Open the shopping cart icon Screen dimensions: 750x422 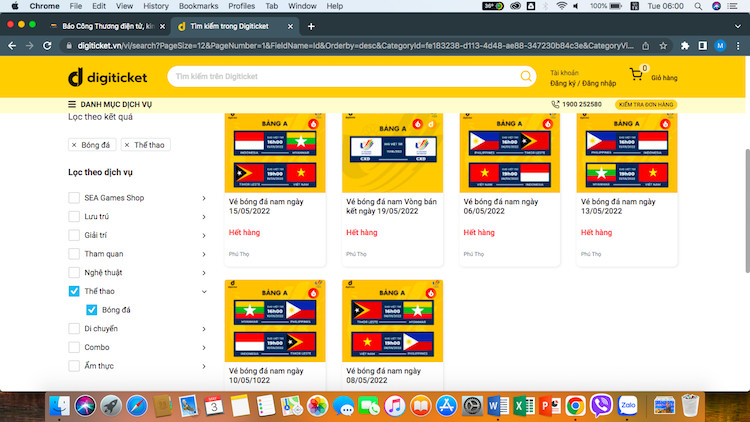click(635, 75)
